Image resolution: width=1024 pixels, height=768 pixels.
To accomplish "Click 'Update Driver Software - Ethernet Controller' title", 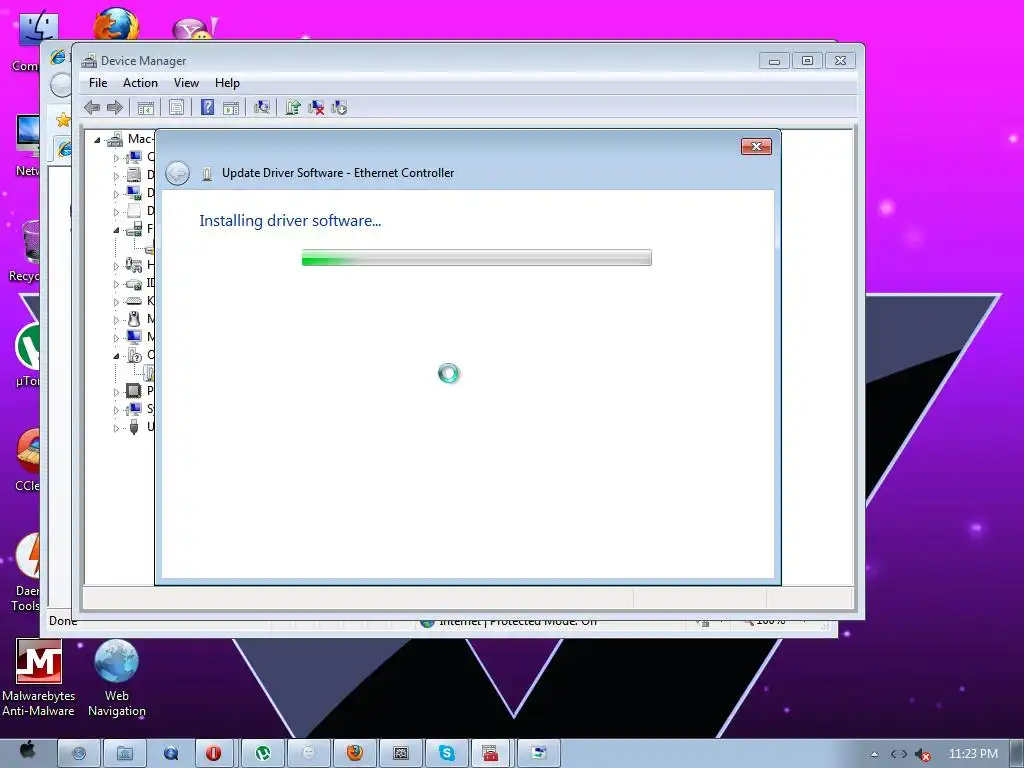I will pyautogui.click(x=338, y=173).
